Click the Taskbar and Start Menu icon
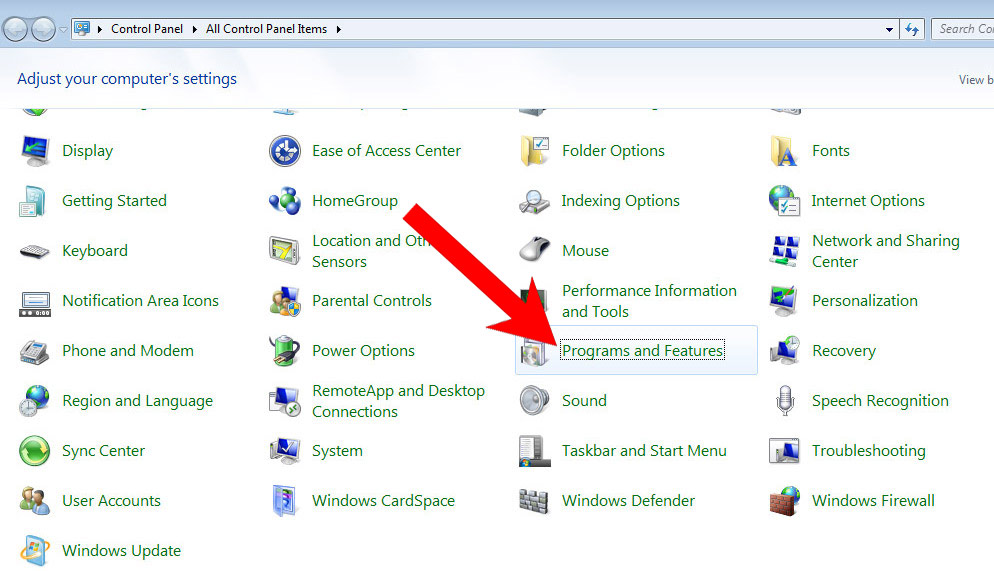 click(x=534, y=451)
